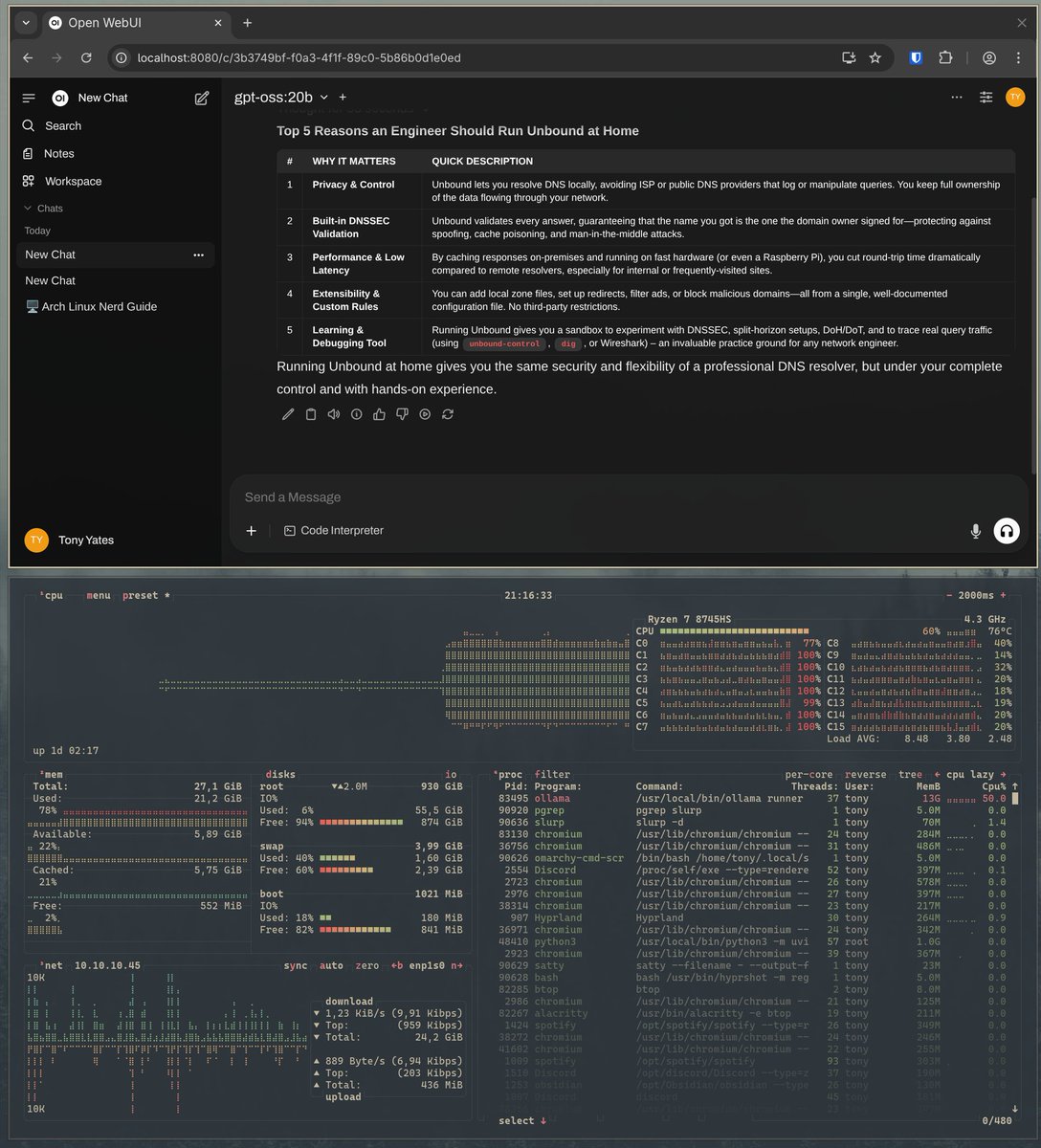1041x1148 pixels.
Task: Click the new chat pencil icon
Action: pos(202,98)
